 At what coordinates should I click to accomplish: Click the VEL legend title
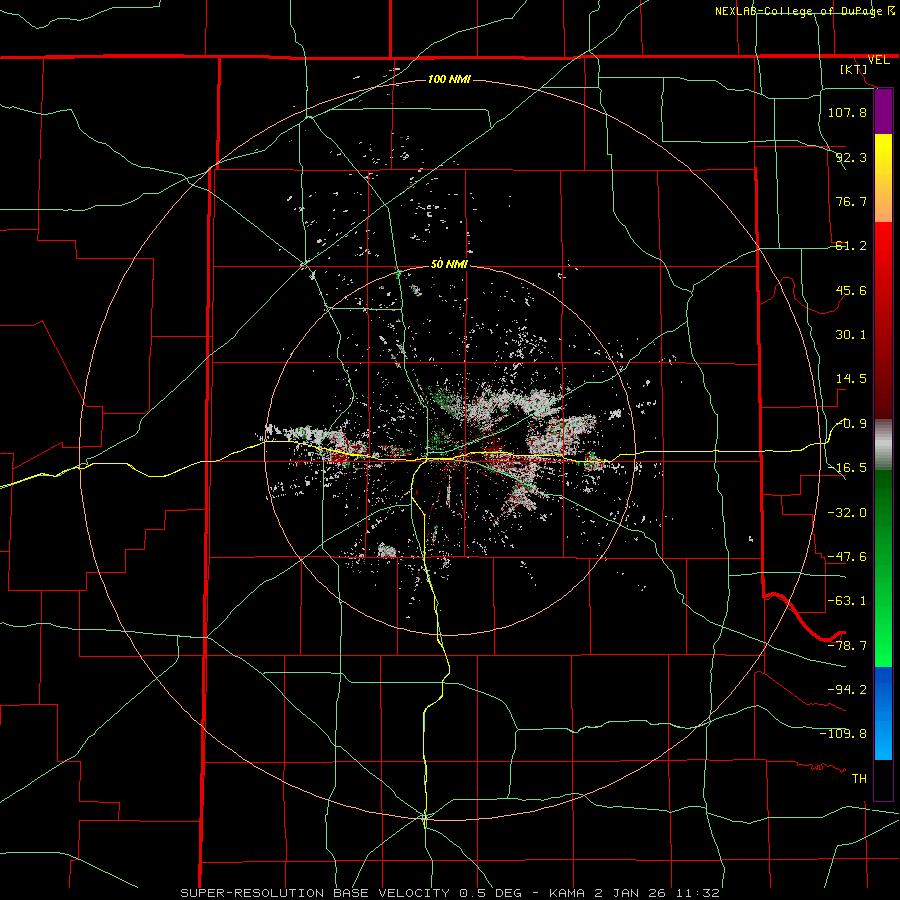click(x=878, y=60)
